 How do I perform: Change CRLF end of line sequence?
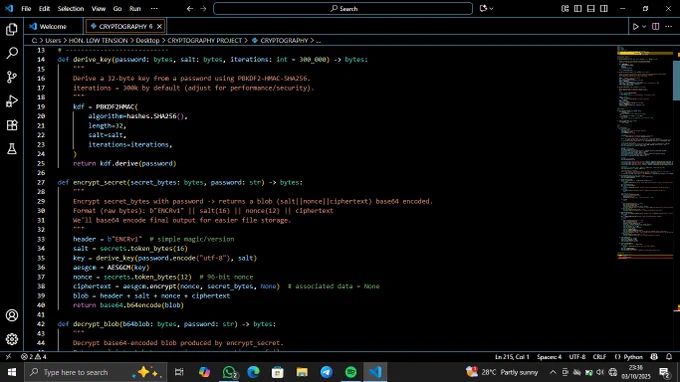click(x=599, y=357)
